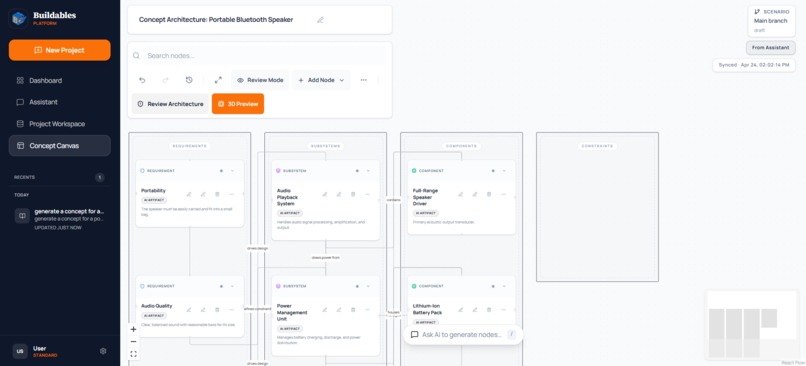Click status dot on Full-Range Speaker Driver card
Viewport: 806px width, 366px height.
[x=493, y=171]
